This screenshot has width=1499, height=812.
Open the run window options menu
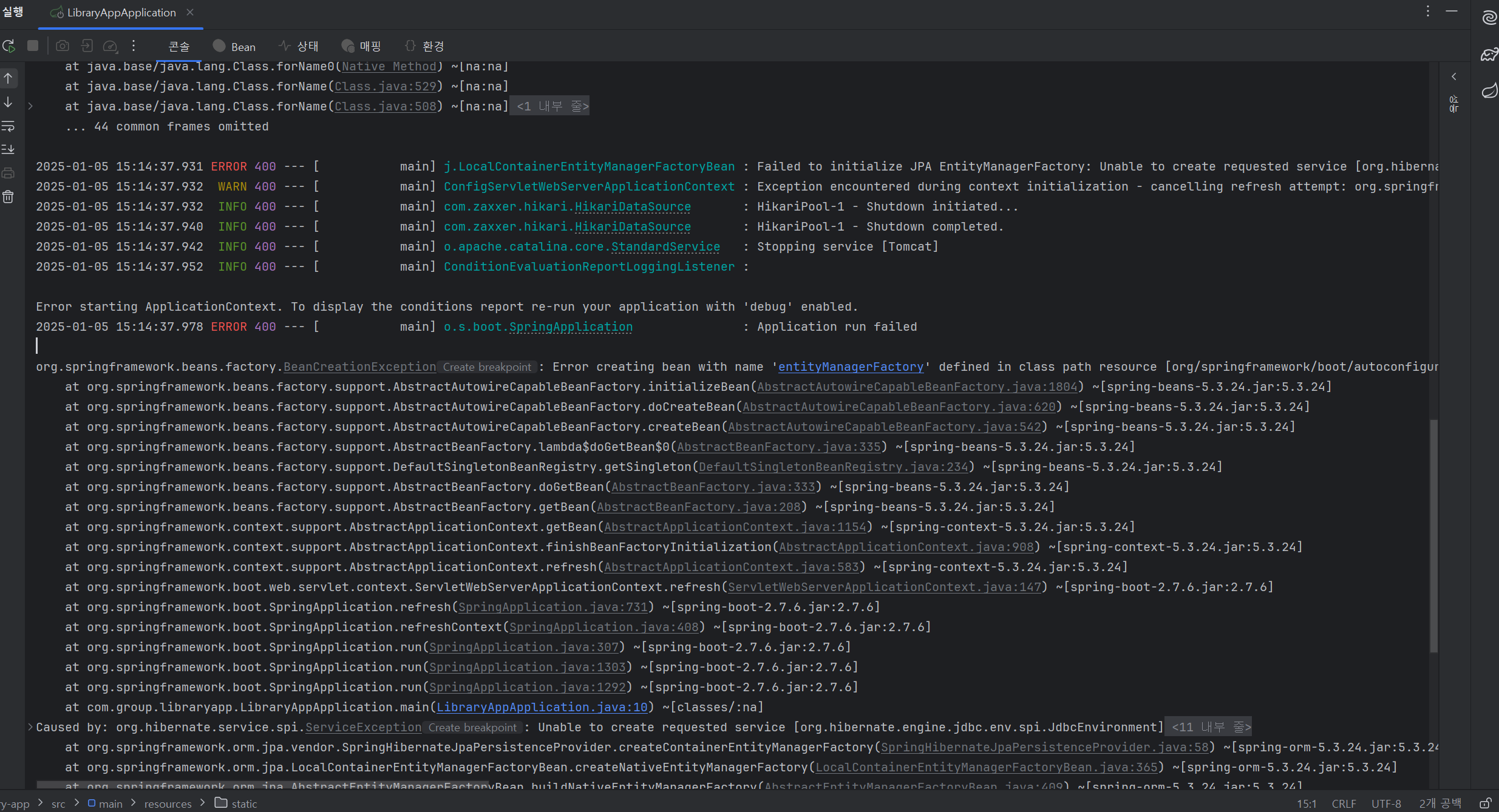[1428, 11]
